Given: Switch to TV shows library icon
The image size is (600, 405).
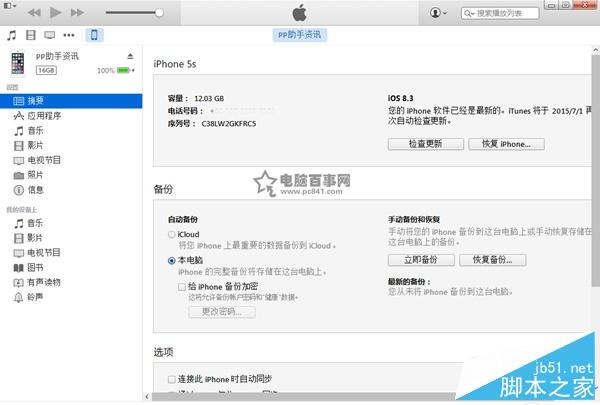Looking at the screenshot, I should pyautogui.click(x=49, y=35).
